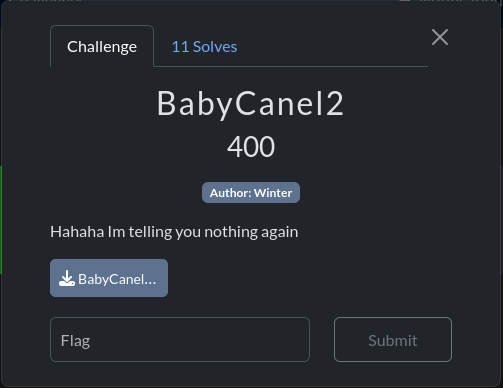Click the truncated BabyCanel... file name label
Viewport: 503px width, 388px height.
tap(117, 279)
